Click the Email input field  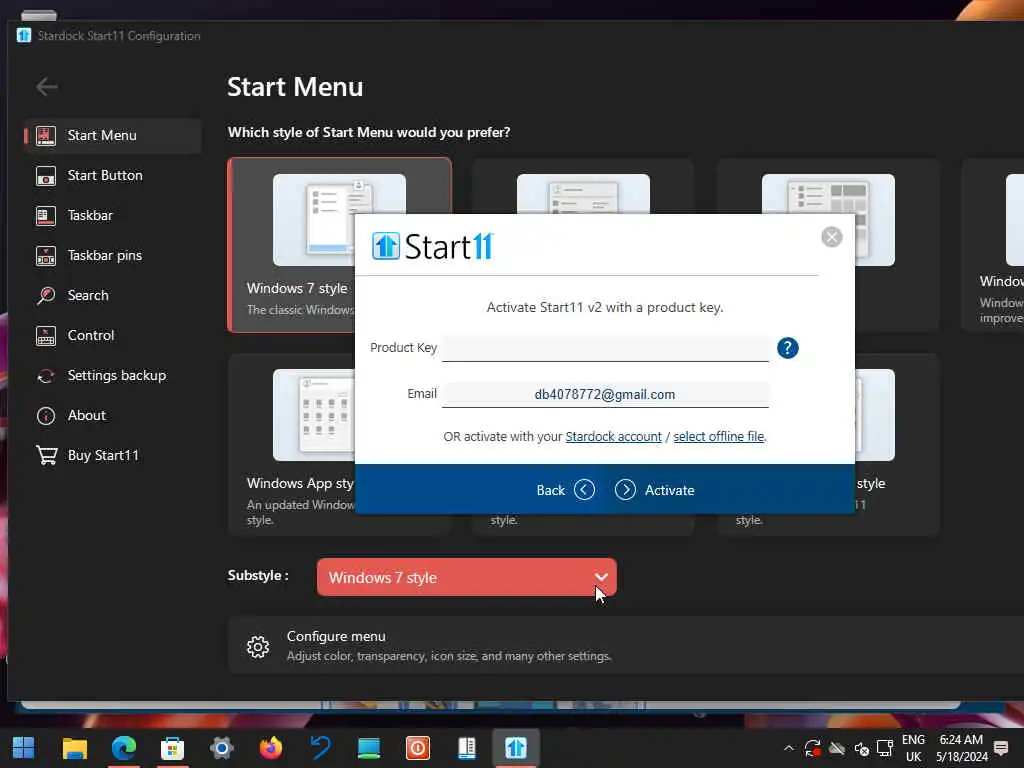pyautogui.click(x=605, y=394)
